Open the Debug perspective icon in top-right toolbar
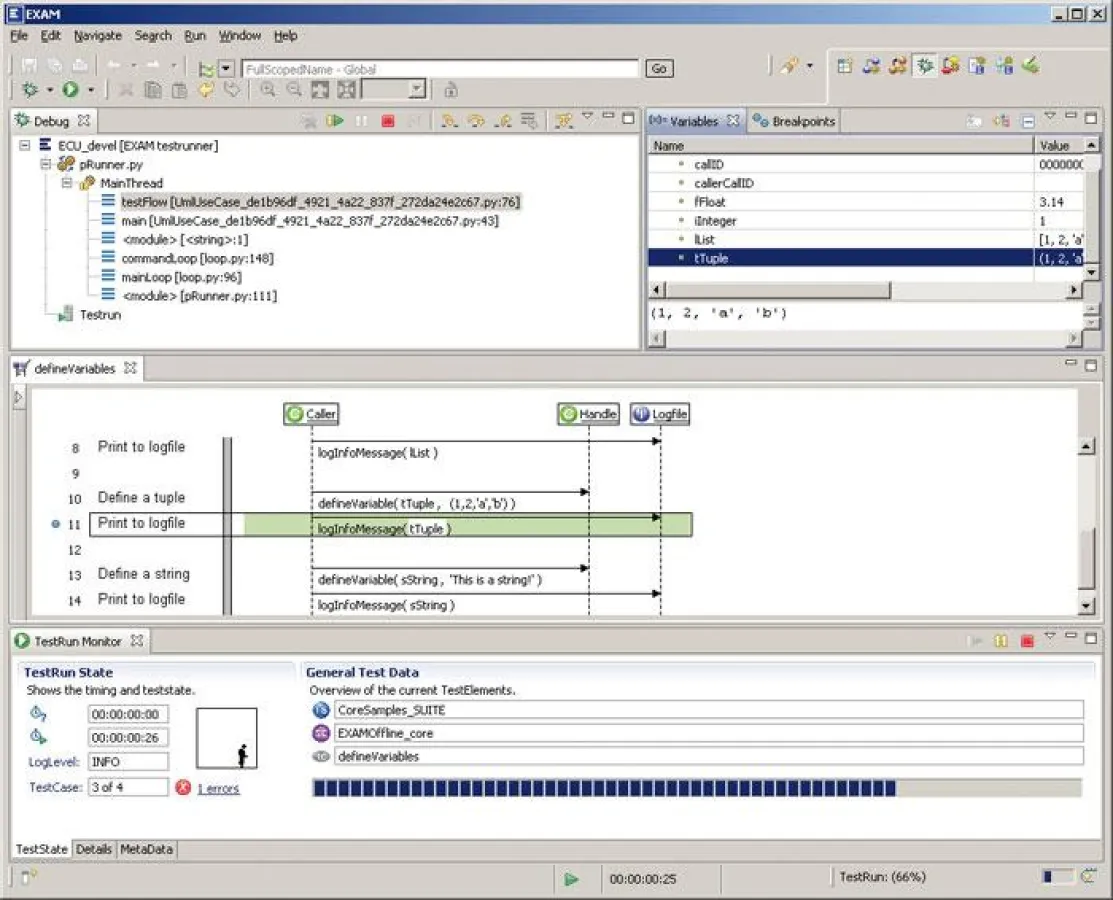Viewport: 1113px width, 900px height. [x=925, y=66]
